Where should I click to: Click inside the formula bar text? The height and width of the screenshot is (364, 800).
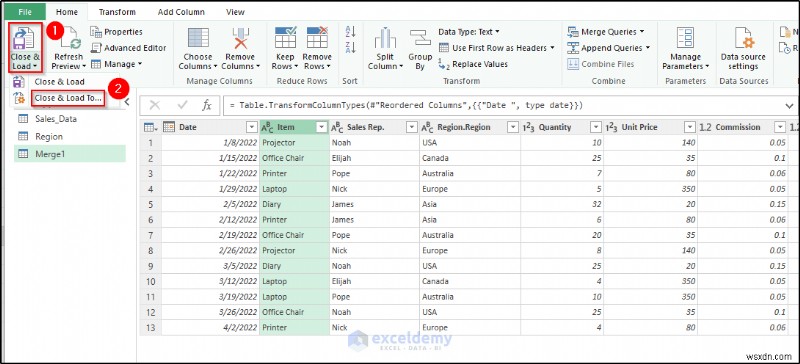click(x=406, y=106)
